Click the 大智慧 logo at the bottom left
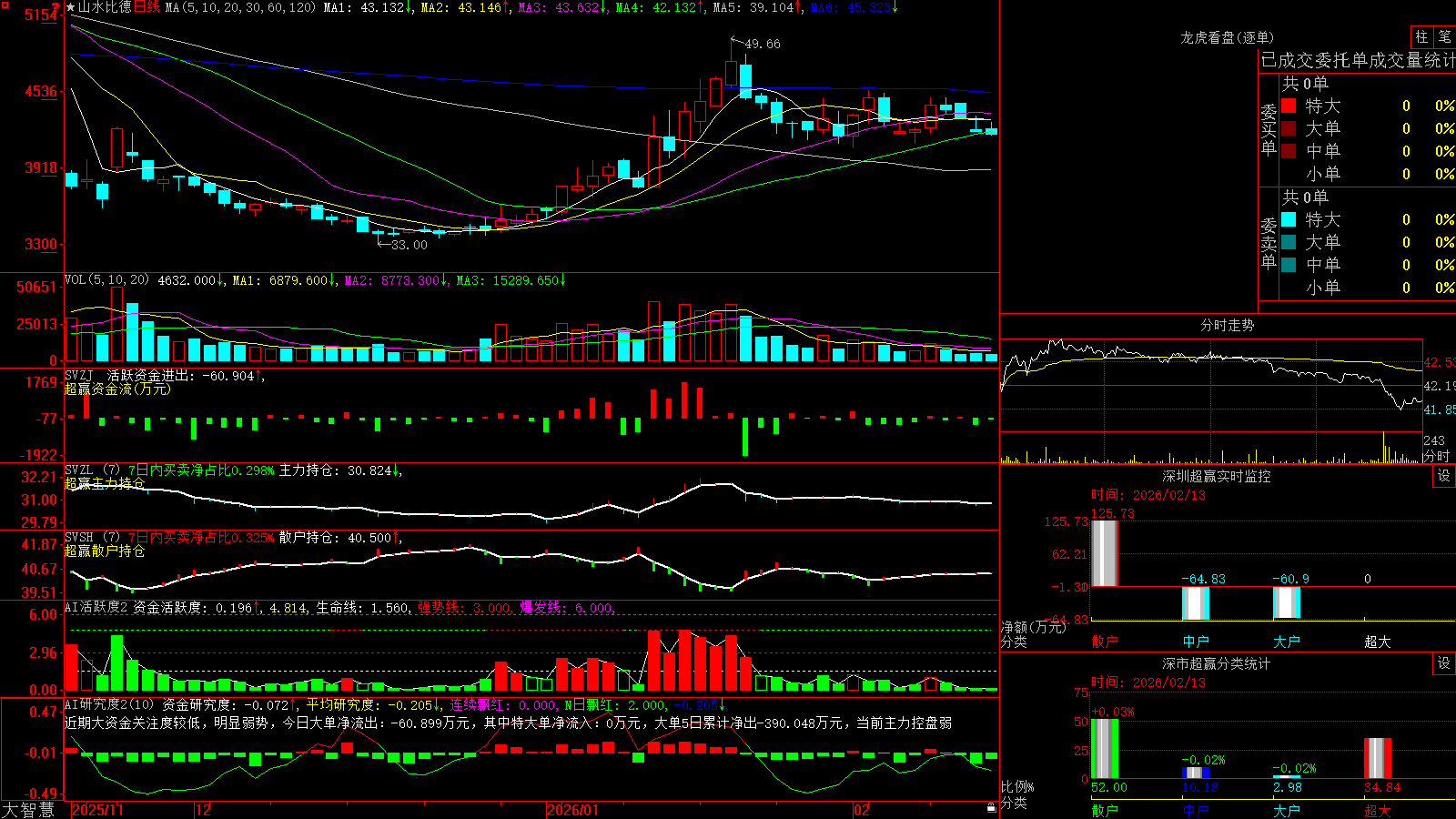 click(28, 810)
